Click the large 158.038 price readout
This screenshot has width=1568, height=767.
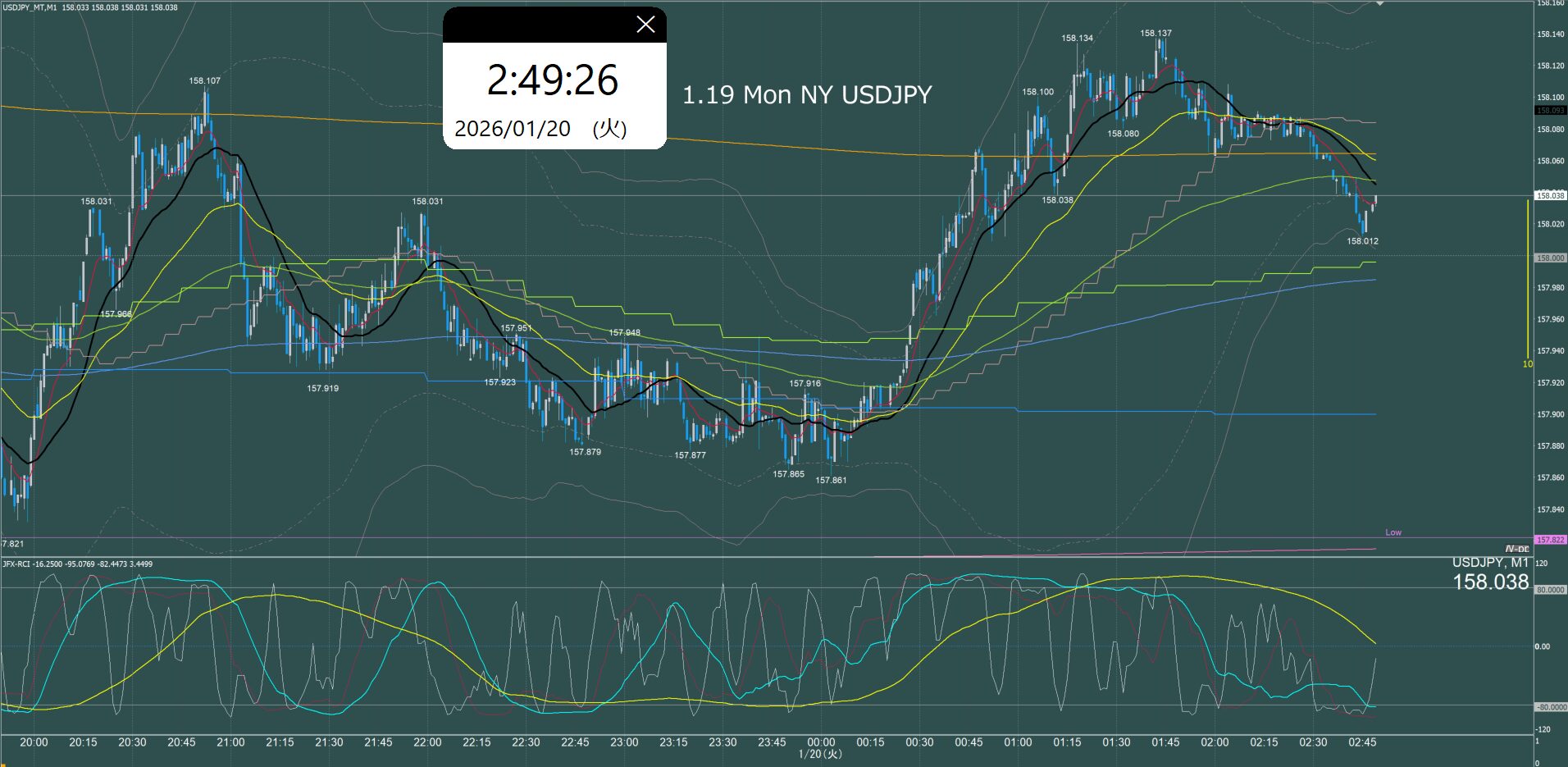[x=1490, y=582]
